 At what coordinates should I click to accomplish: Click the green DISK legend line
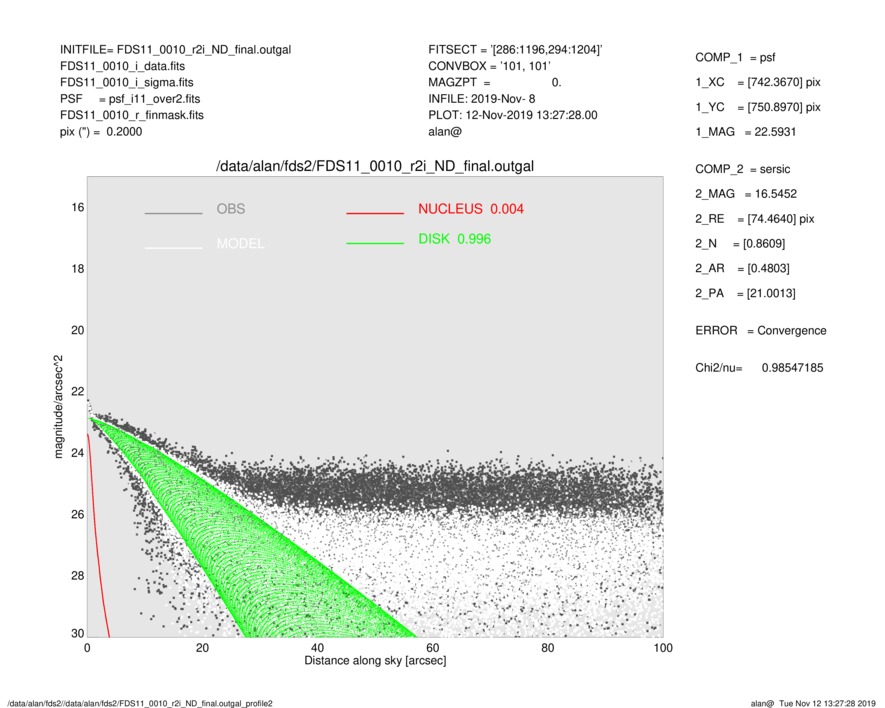point(375,243)
